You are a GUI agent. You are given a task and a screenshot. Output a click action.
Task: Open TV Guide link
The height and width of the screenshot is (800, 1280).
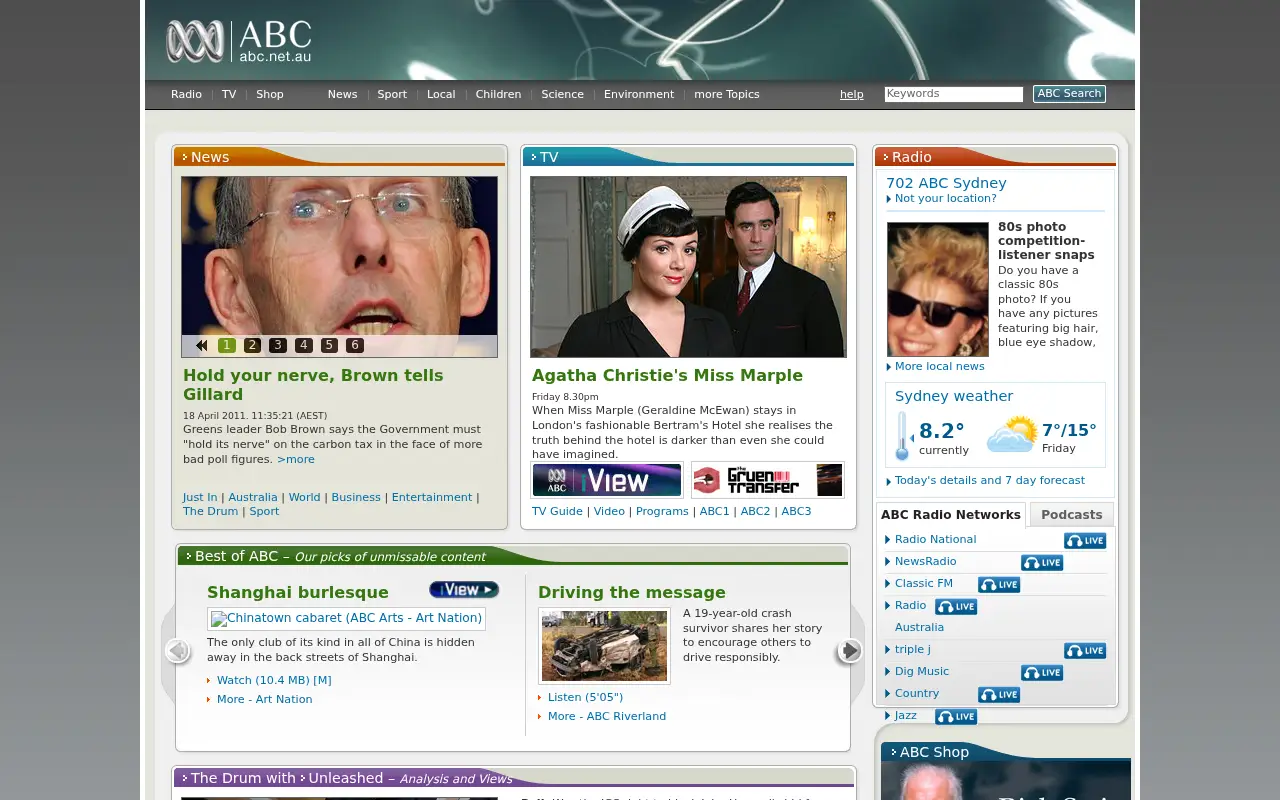point(557,511)
